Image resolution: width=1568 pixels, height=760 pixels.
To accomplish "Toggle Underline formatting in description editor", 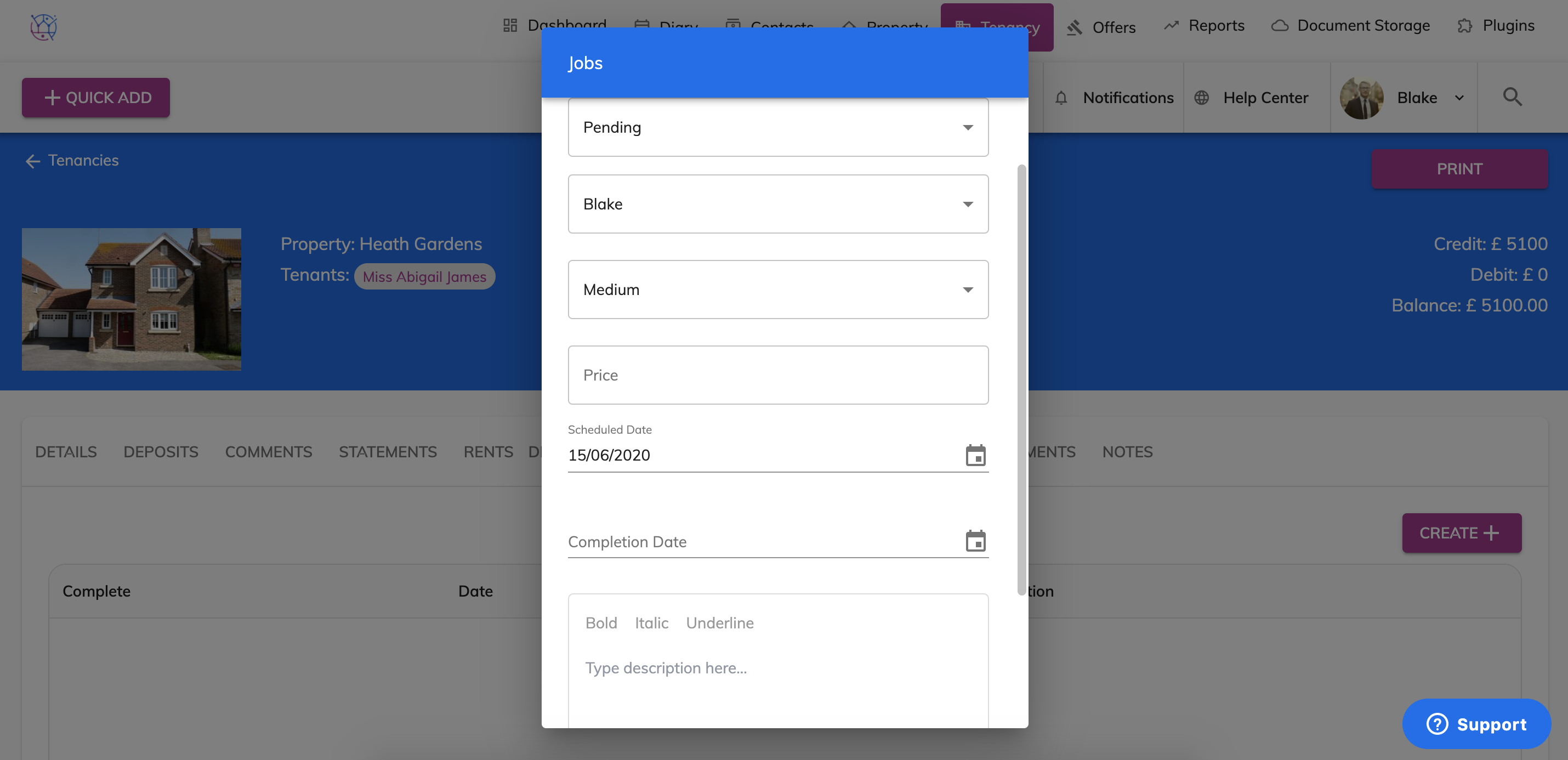I will 719,622.
